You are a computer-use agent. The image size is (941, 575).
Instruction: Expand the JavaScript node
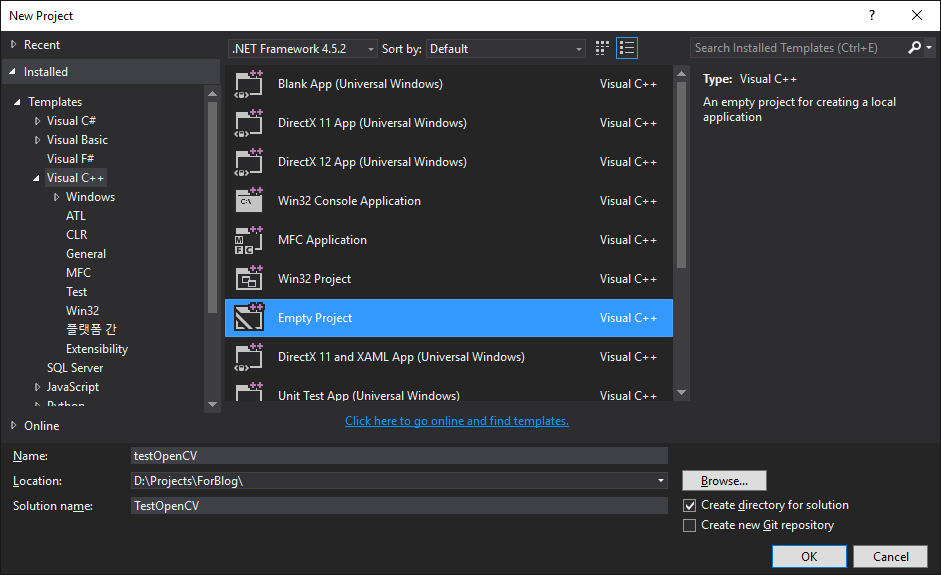(37, 387)
